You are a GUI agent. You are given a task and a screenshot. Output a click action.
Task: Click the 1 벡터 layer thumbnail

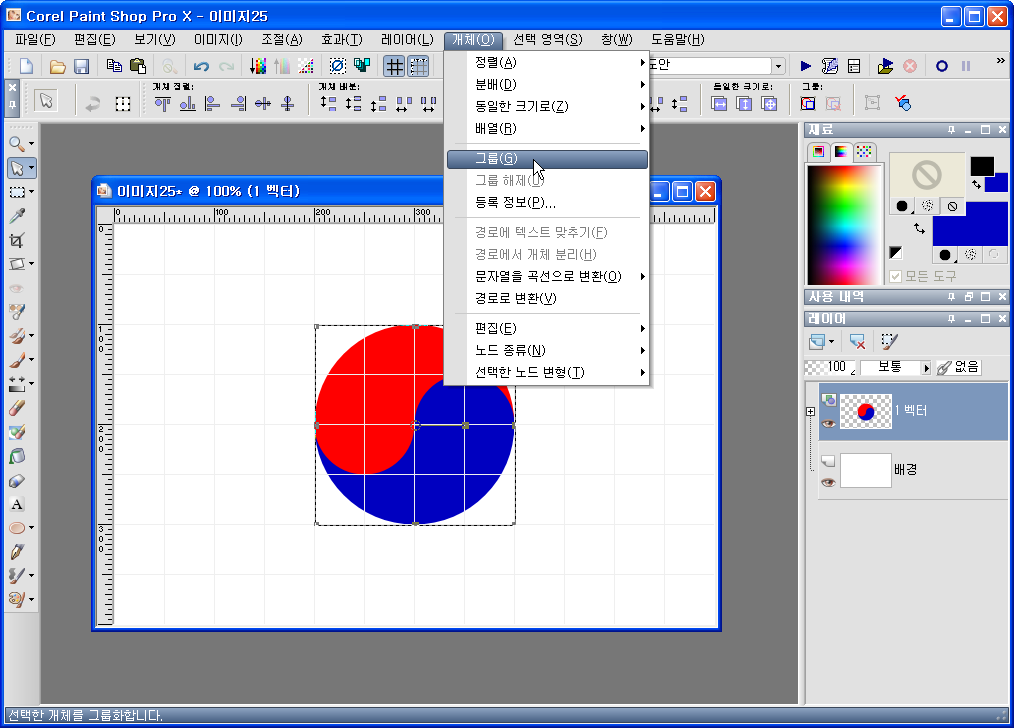point(867,411)
